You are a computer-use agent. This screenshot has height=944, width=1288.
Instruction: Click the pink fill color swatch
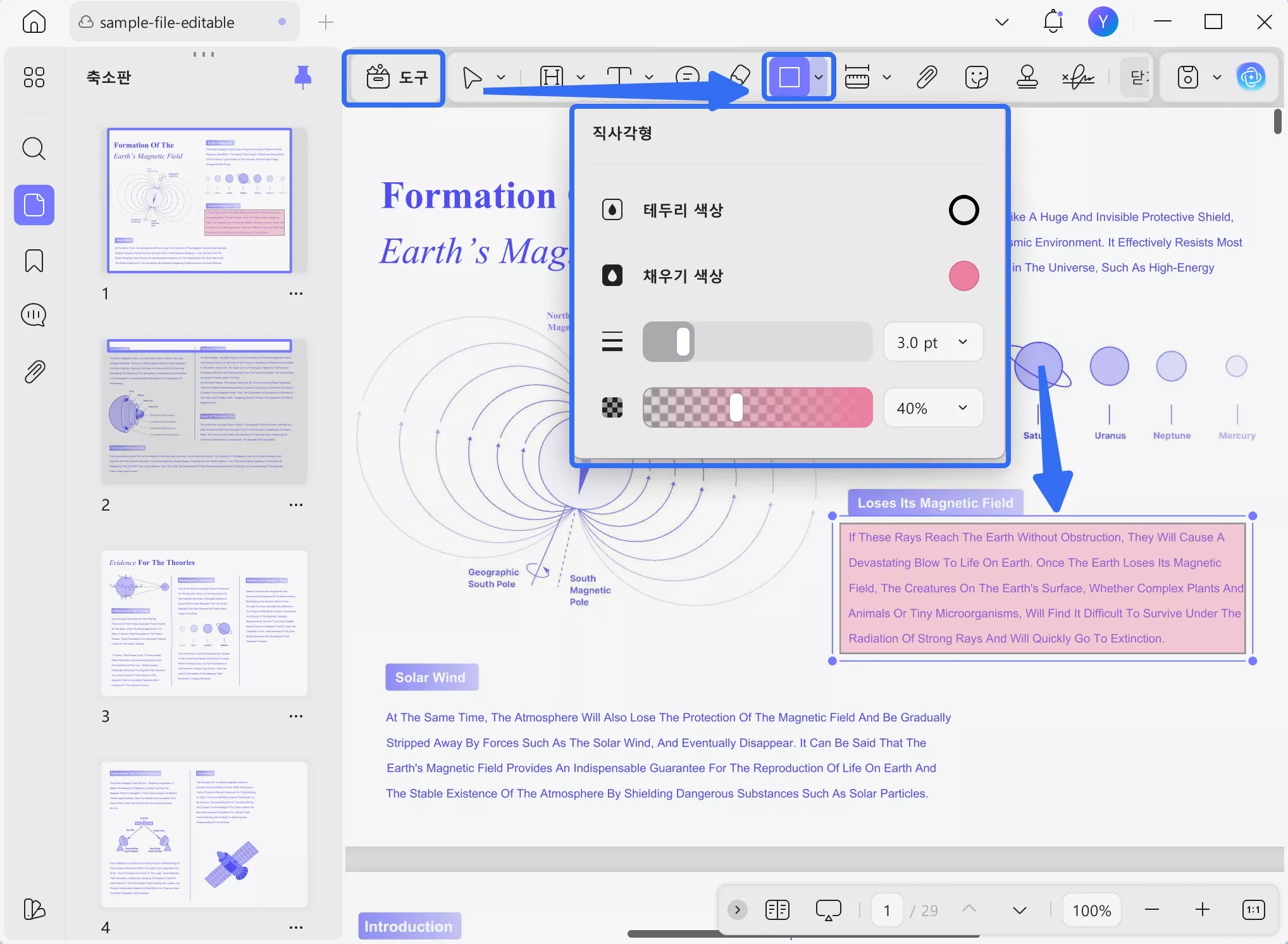tap(963, 276)
